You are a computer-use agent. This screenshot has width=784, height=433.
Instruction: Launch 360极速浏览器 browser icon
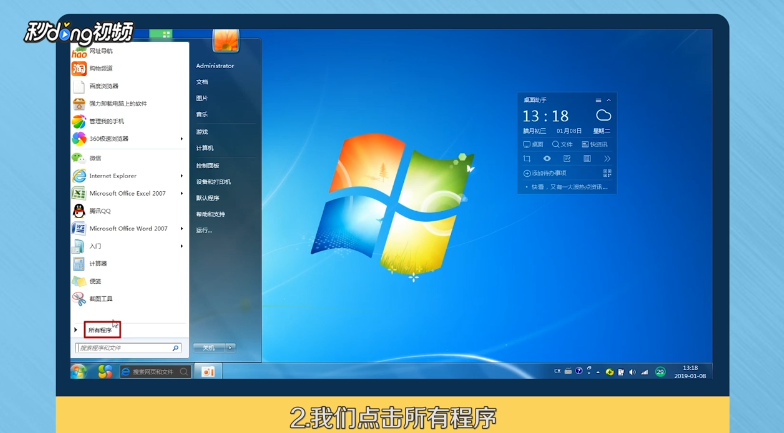click(x=79, y=138)
